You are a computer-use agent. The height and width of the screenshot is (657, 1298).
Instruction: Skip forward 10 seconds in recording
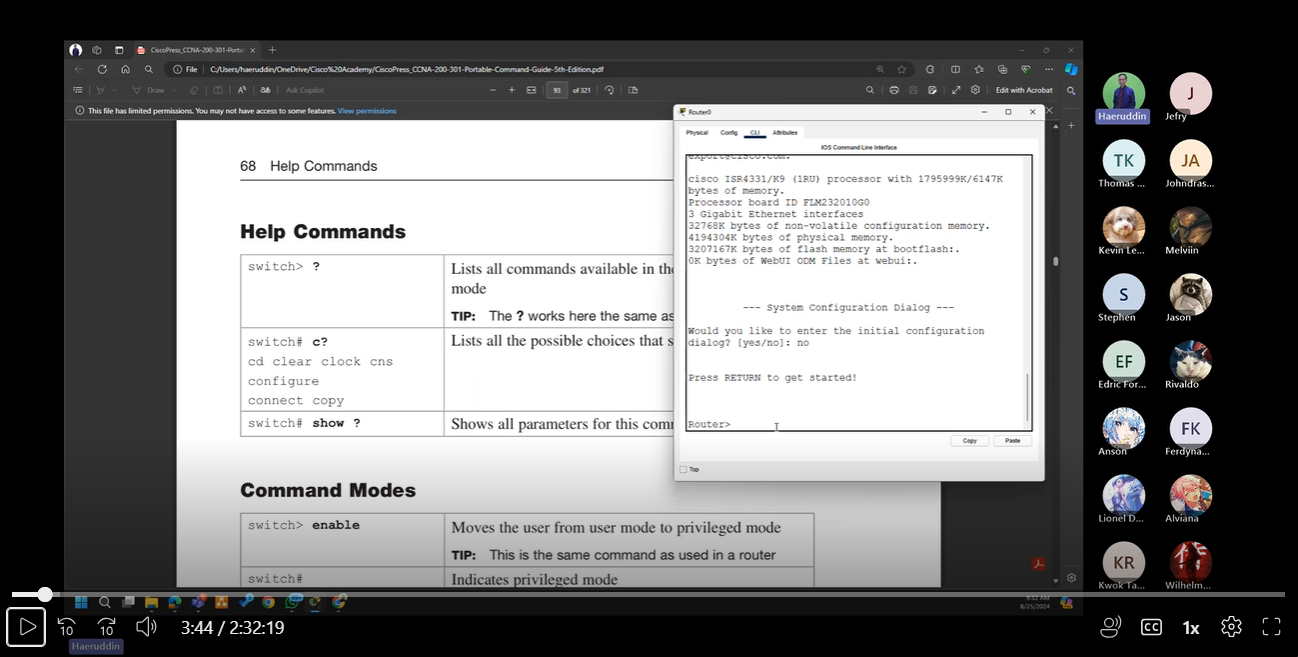point(107,627)
